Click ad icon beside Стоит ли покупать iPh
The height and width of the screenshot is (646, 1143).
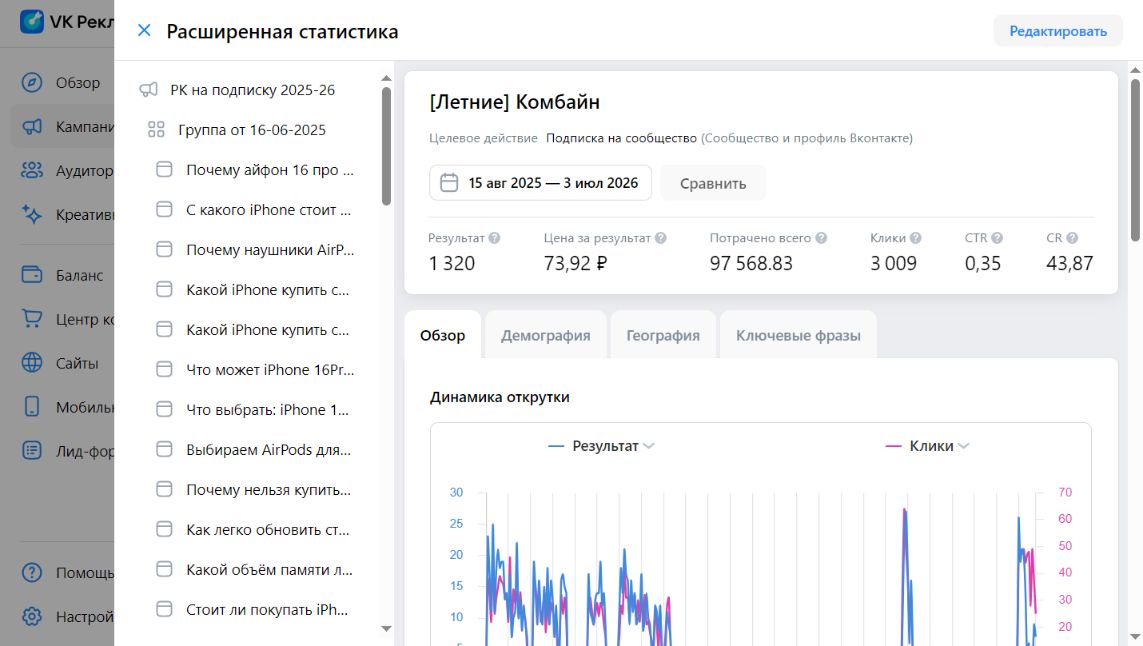pos(165,610)
